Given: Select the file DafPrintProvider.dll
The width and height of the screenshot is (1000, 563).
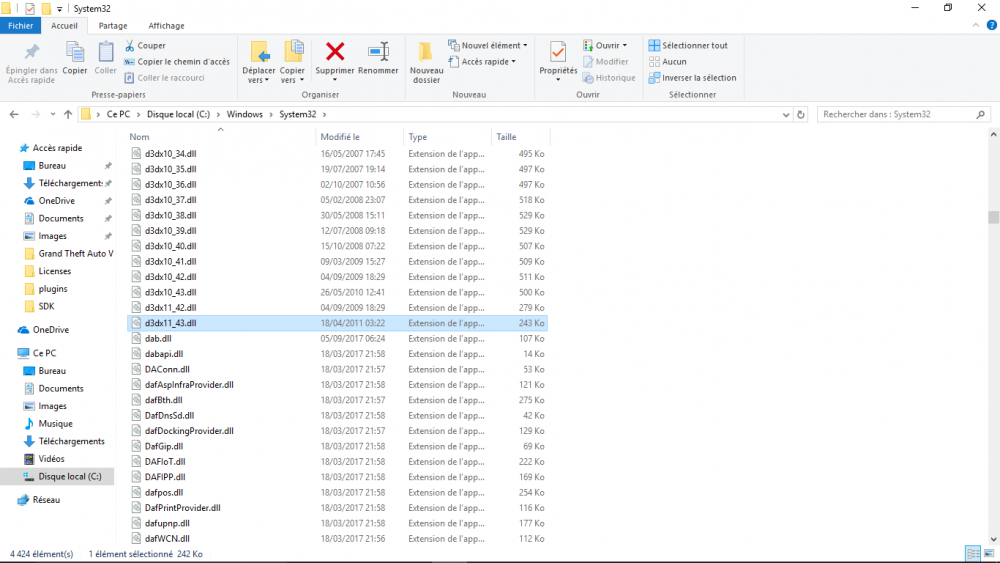Looking at the screenshot, I should pos(182,508).
